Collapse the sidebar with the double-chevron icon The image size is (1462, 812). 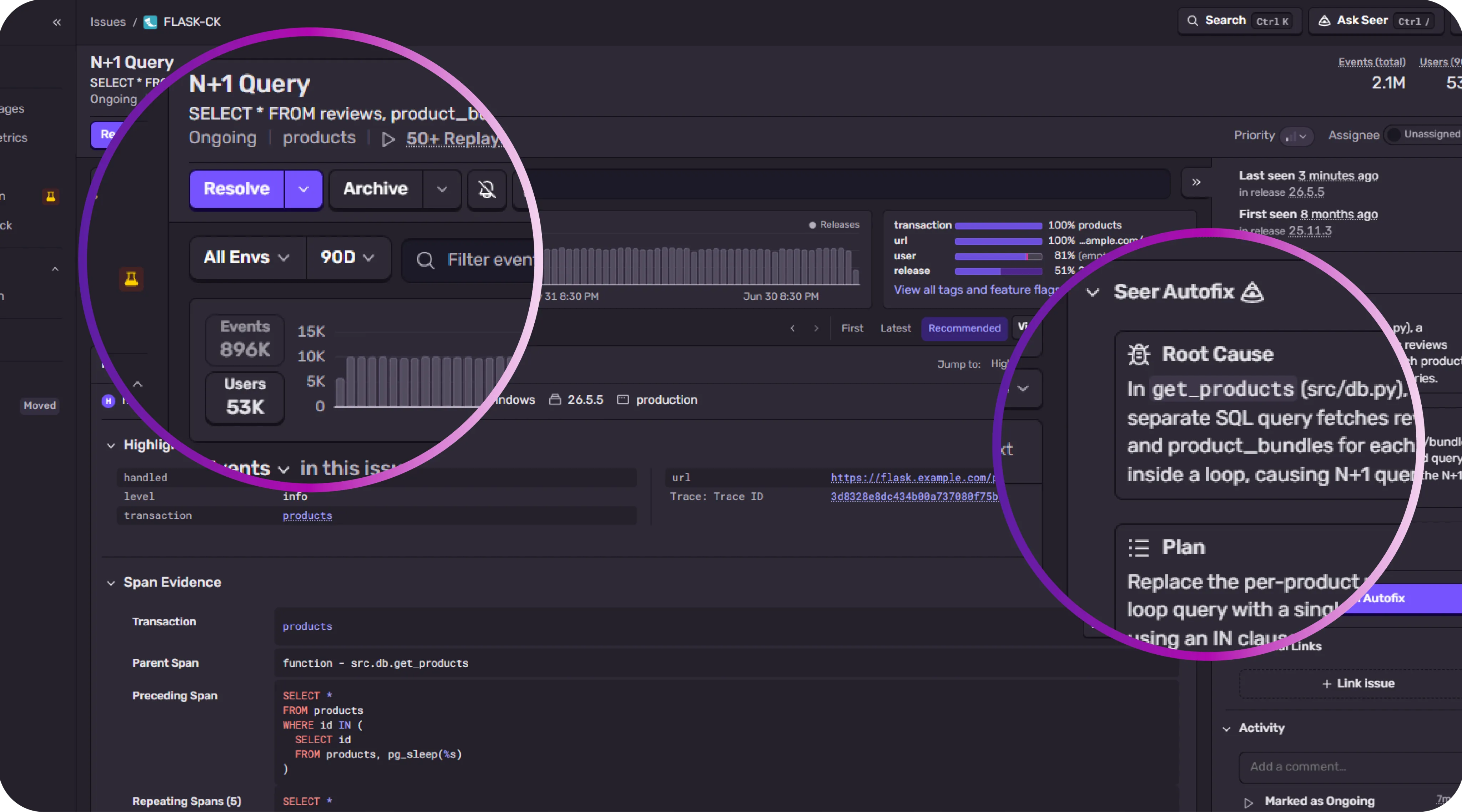click(x=57, y=22)
